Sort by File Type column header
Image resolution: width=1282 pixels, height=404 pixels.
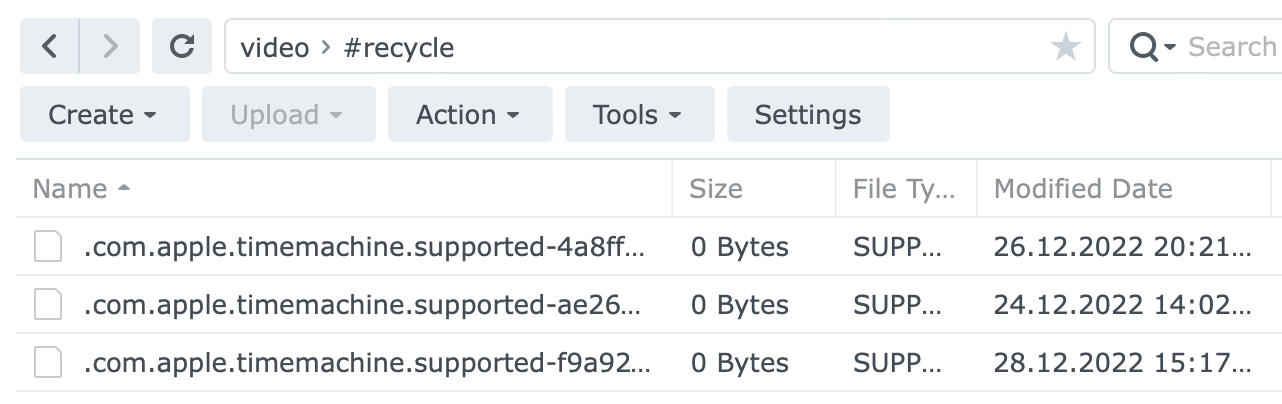[x=903, y=189]
